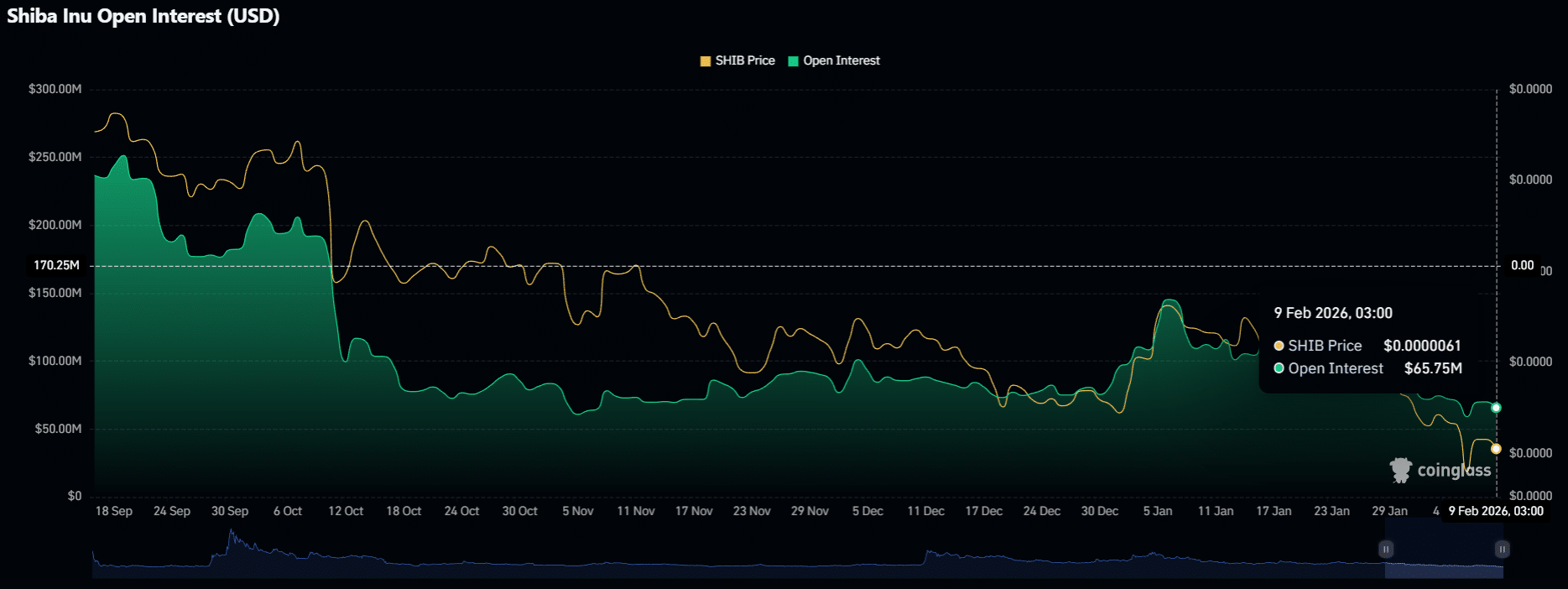Click the yellow bullet beside SHIB Price in tooltip
Viewport: 1568px width, 589px height.
pos(1279,346)
